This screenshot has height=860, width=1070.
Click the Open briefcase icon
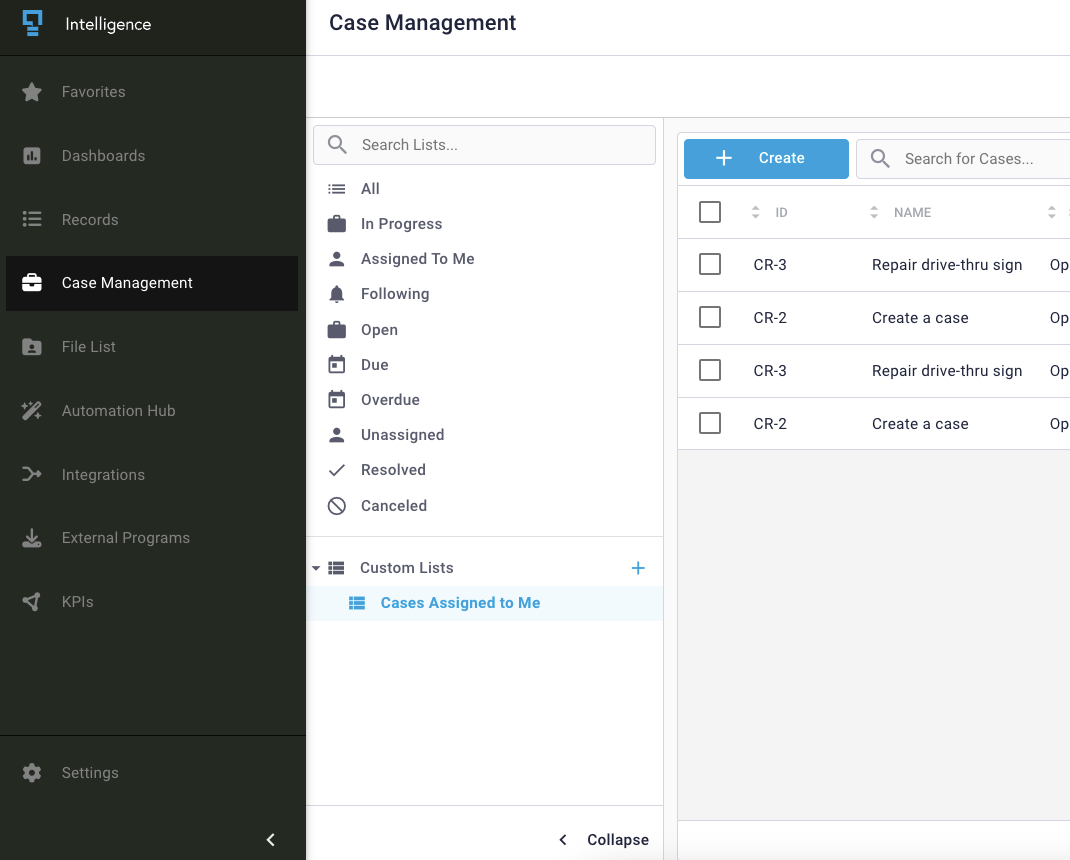point(336,330)
